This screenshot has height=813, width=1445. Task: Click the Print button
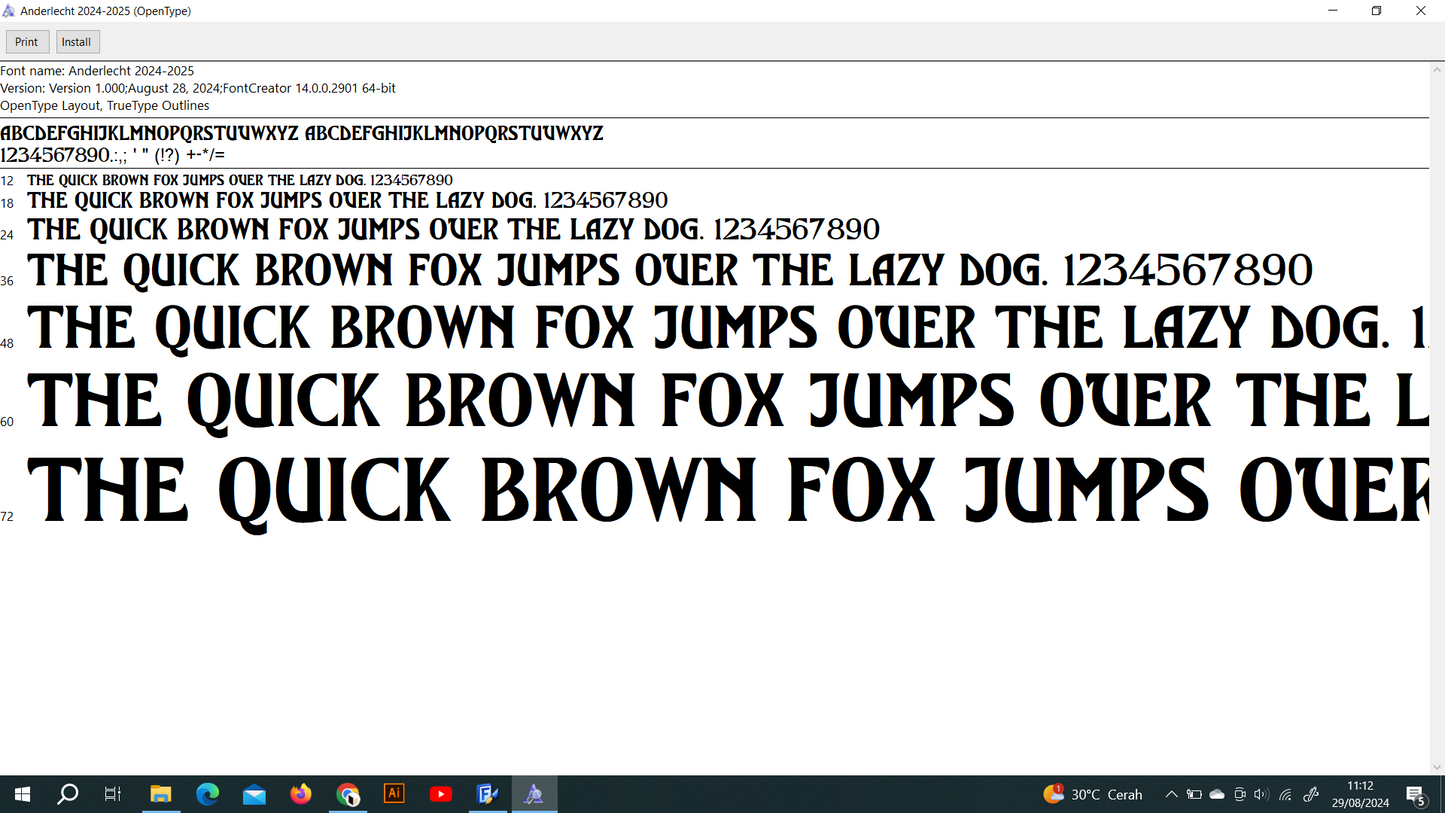pos(27,42)
